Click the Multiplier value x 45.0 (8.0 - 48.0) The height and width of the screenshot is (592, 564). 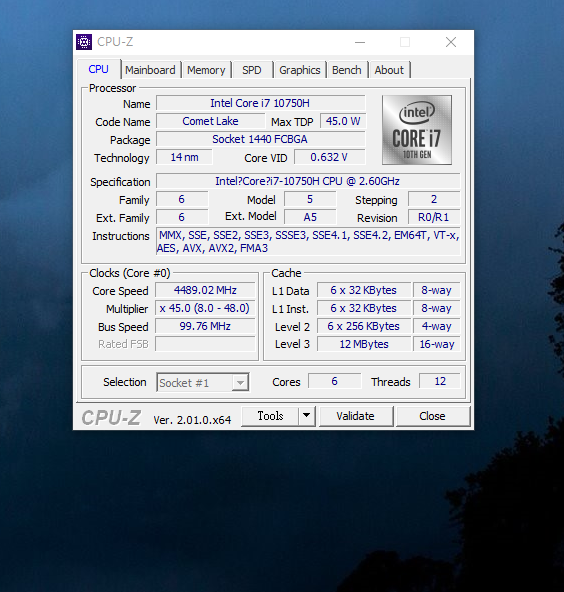[x=205, y=308]
